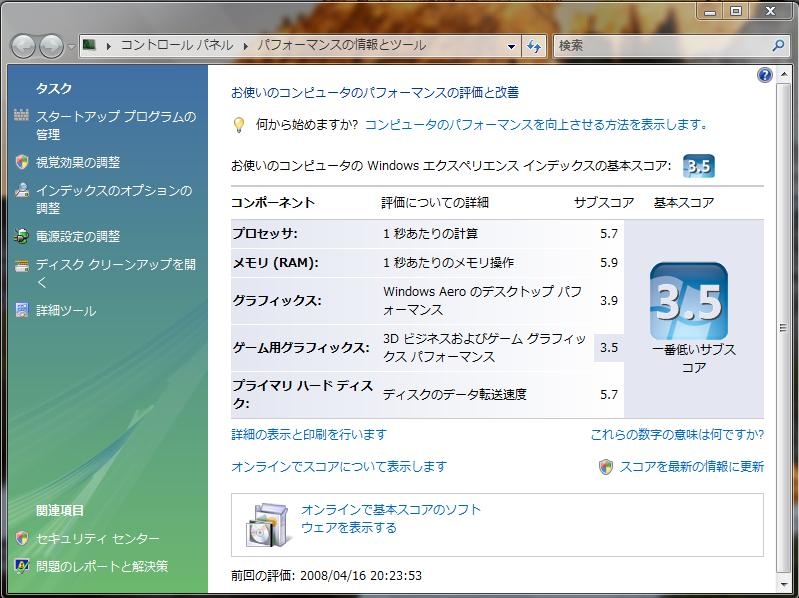Open 詳細ツール task
This screenshot has height=598, width=799.
click(66, 310)
